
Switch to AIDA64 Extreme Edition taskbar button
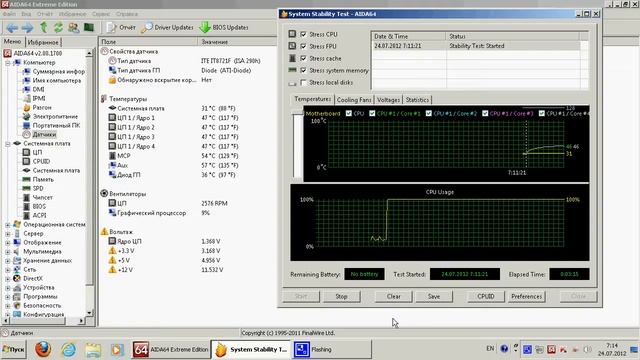(x=171, y=349)
